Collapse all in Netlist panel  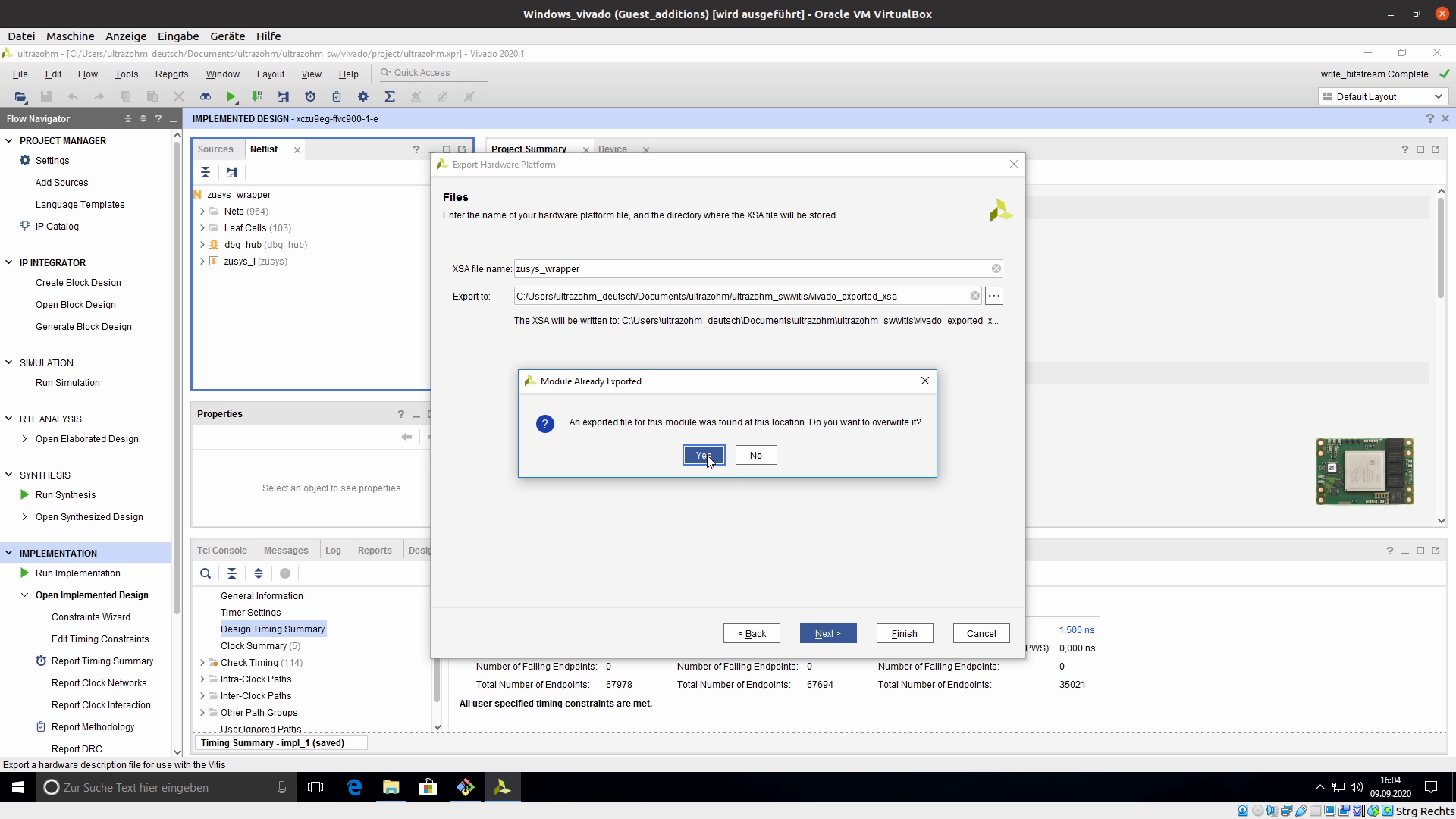(x=206, y=172)
